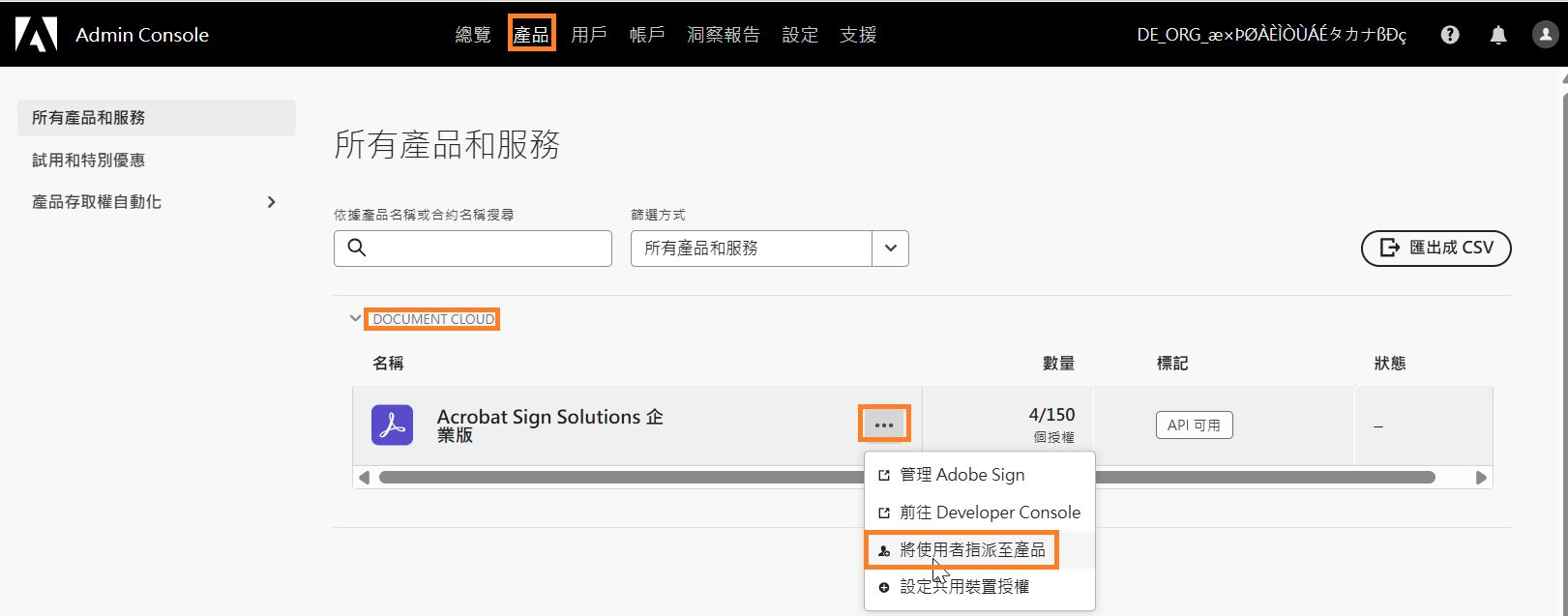The height and width of the screenshot is (616, 1568).
Task: Open the 篩選方式 filter dropdown
Action: tap(889, 249)
